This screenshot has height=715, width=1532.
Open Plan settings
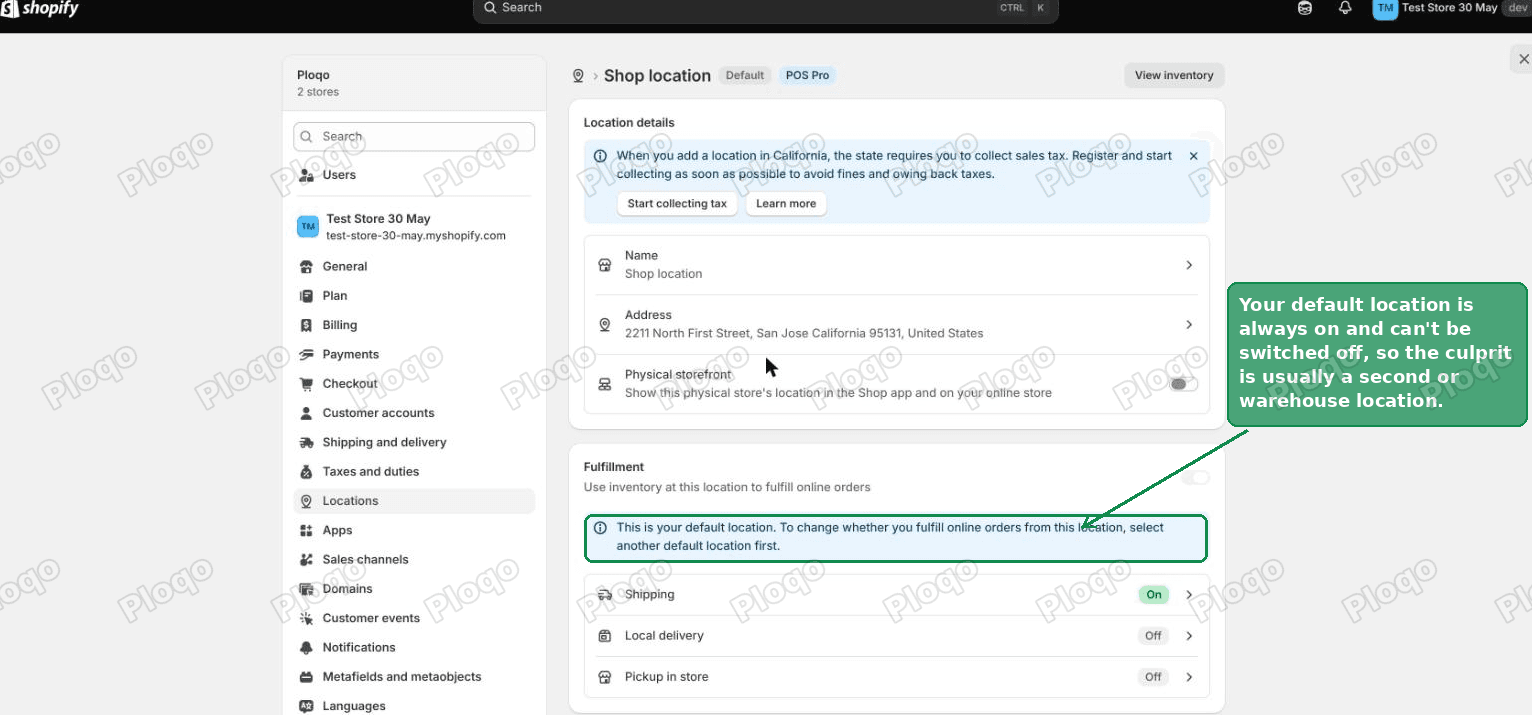click(414, 296)
